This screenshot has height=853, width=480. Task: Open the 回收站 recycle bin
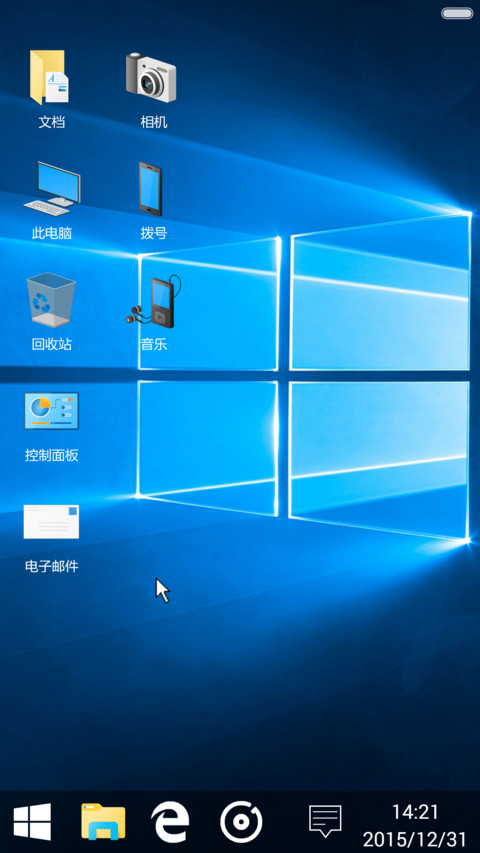[51, 300]
